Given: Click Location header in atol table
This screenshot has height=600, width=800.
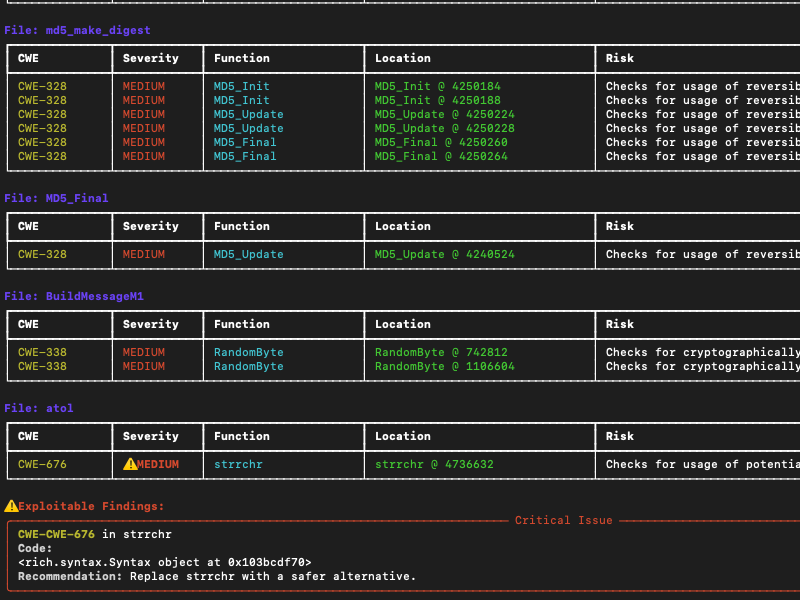Looking at the screenshot, I should pos(403,436).
